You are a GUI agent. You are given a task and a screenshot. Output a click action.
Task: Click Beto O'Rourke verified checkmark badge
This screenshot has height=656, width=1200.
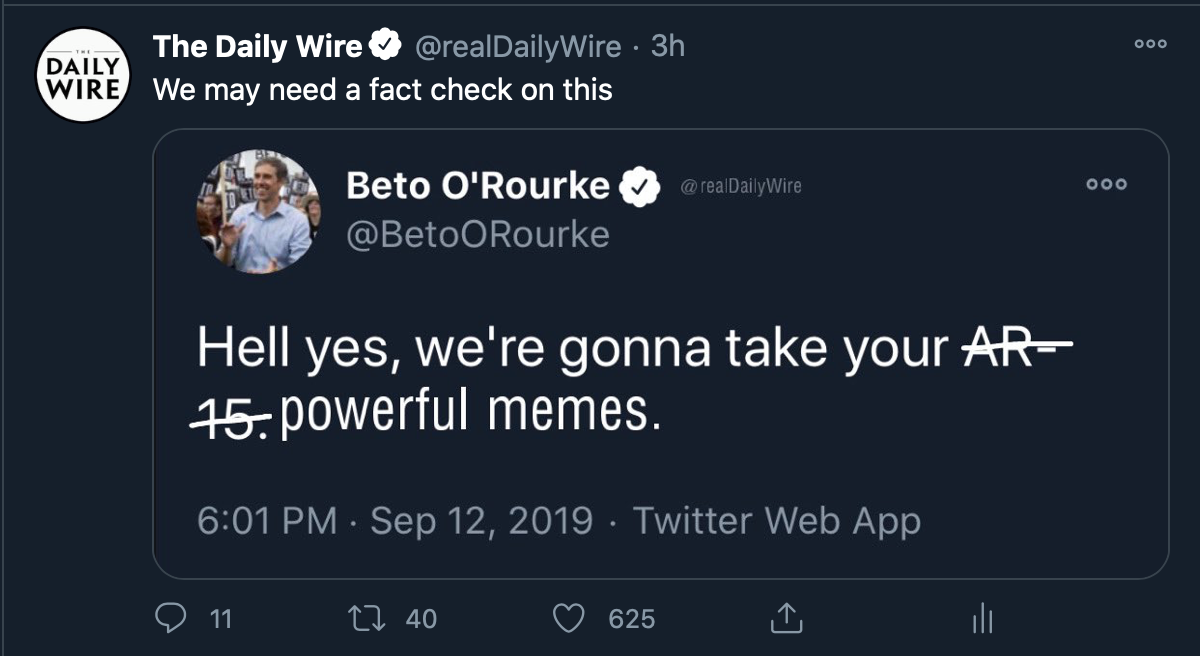[x=640, y=186]
